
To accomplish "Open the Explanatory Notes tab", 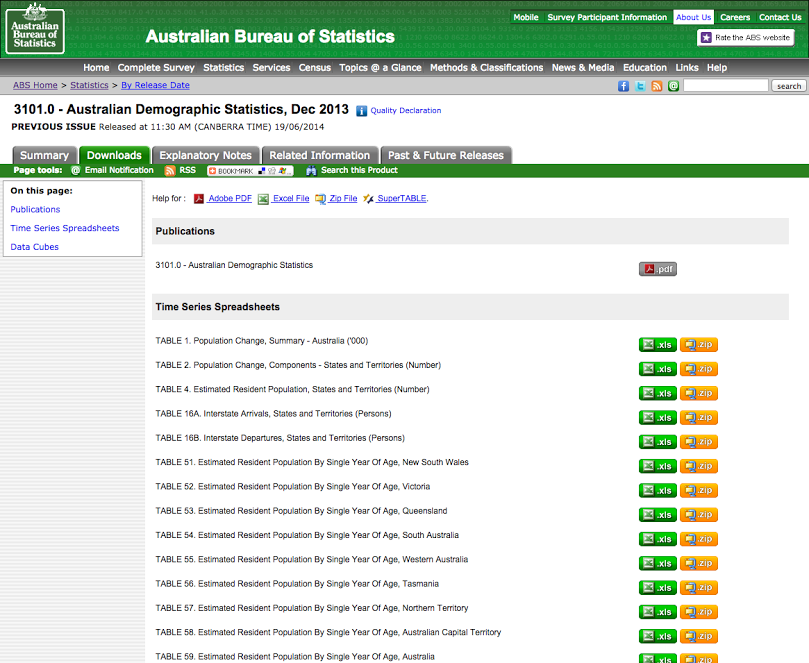I will (205, 155).
